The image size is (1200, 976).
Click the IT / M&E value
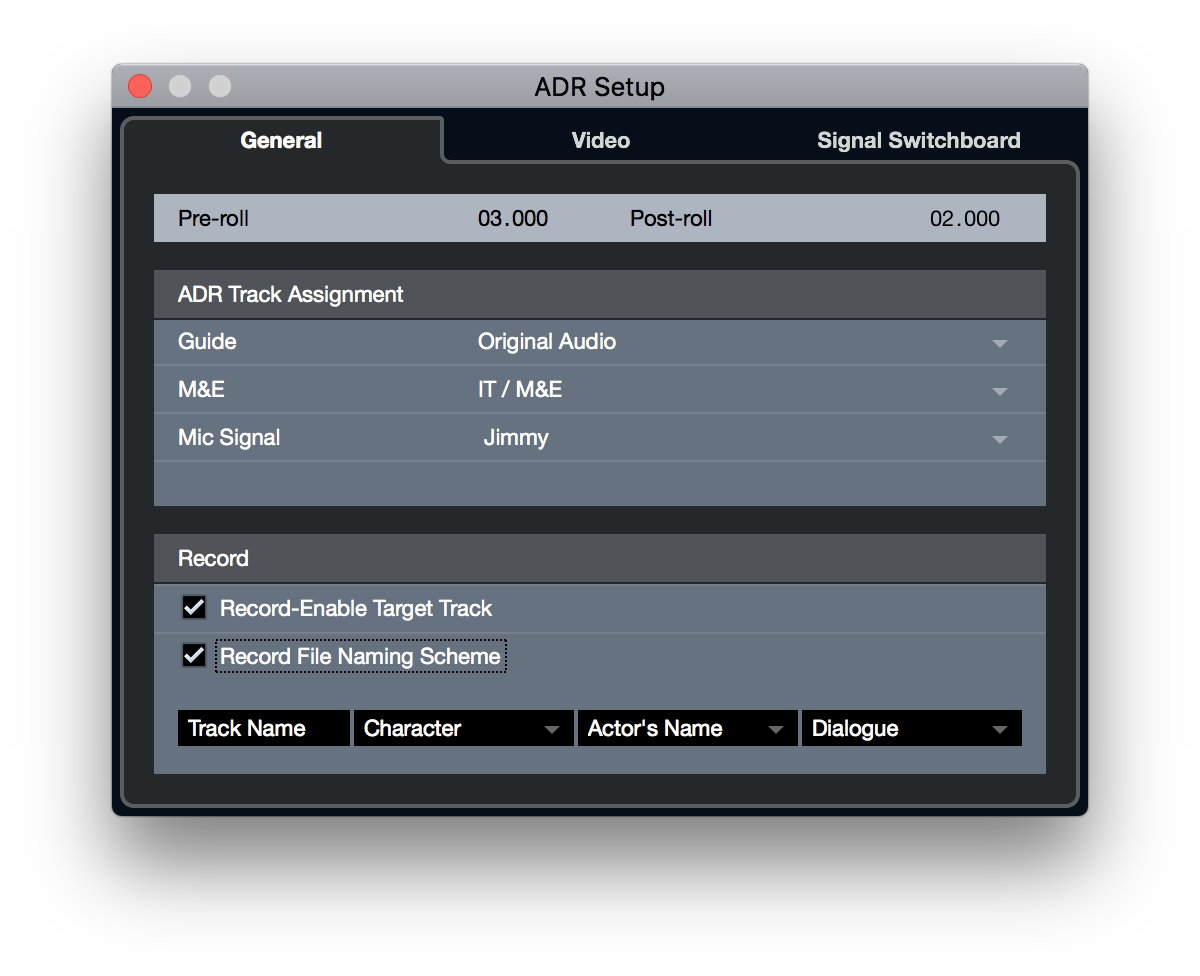[520, 390]
